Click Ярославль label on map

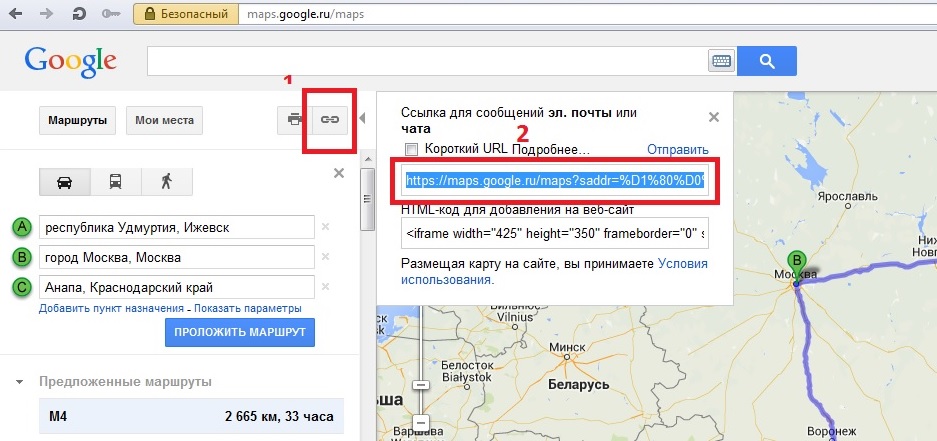(x=848, y=197)
